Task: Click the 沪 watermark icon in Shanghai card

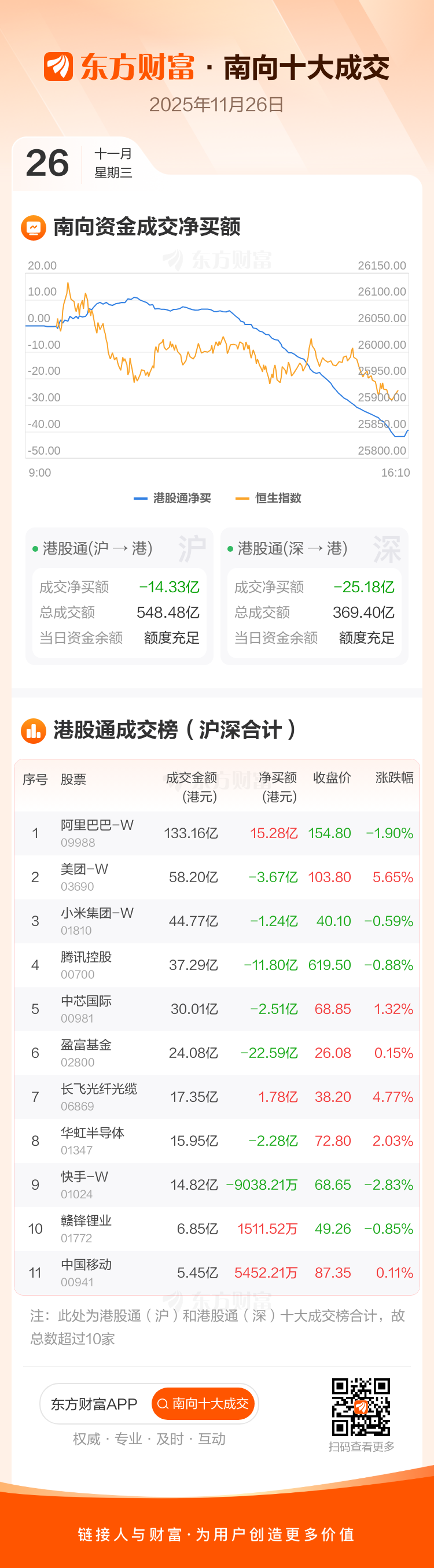Action: (192, 549)
